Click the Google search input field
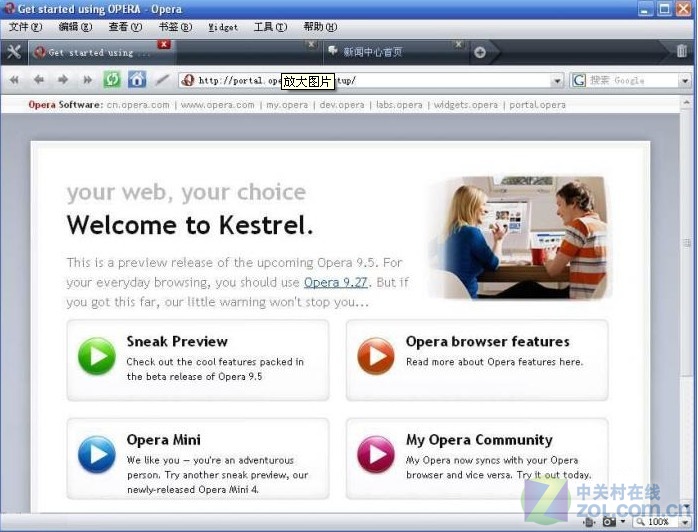 (630, 81)
